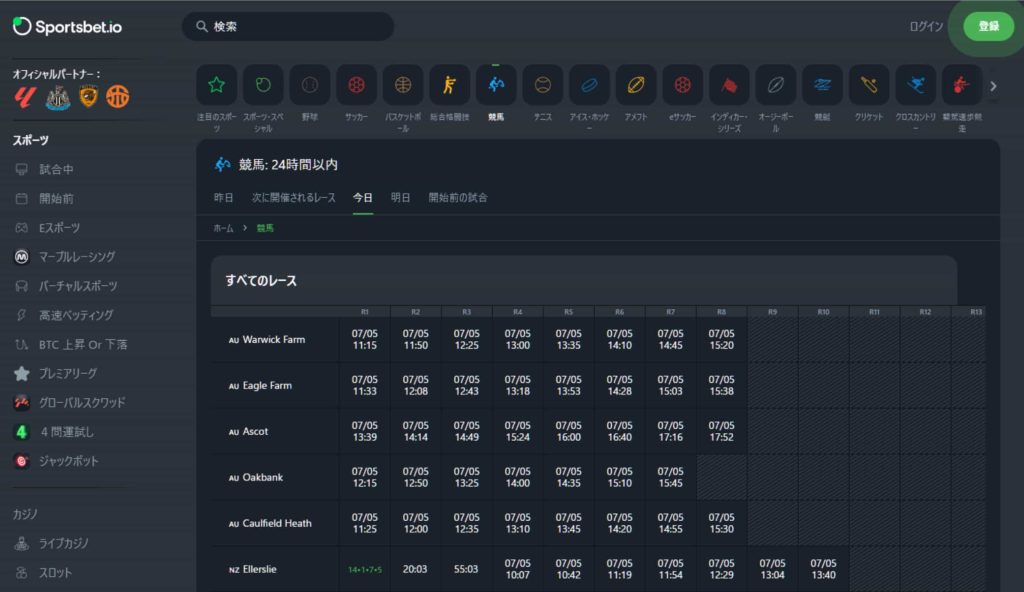
Task: Select the クロスカントリー skier icon
Action: 915,85
